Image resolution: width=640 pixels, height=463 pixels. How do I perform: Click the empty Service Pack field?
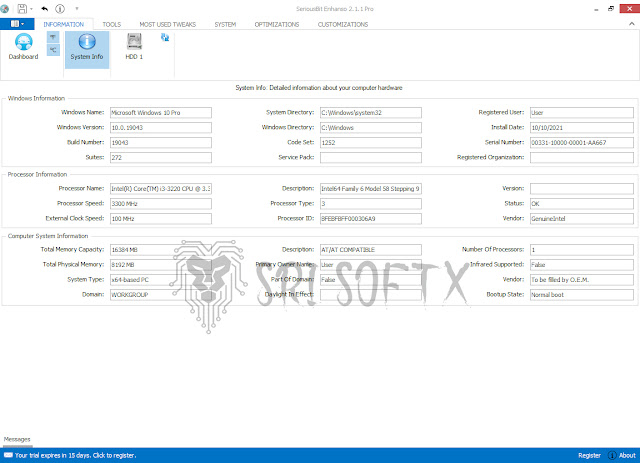(371, 158)
